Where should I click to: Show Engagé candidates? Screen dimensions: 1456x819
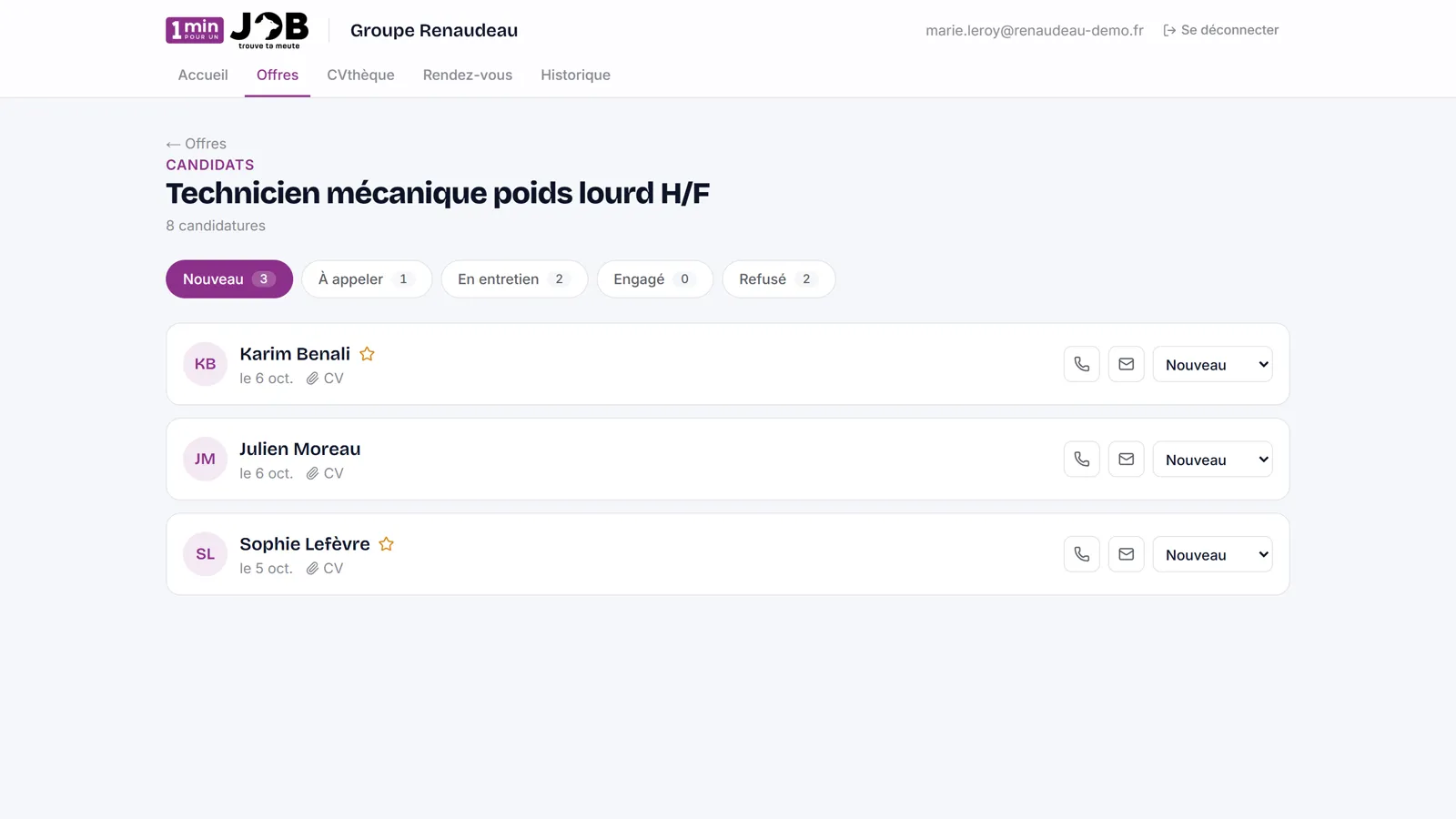coord(655,279)
